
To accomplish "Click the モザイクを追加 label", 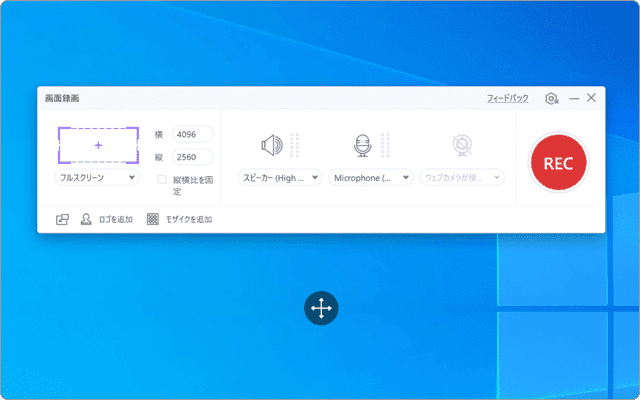I will [x=189, y=220].
